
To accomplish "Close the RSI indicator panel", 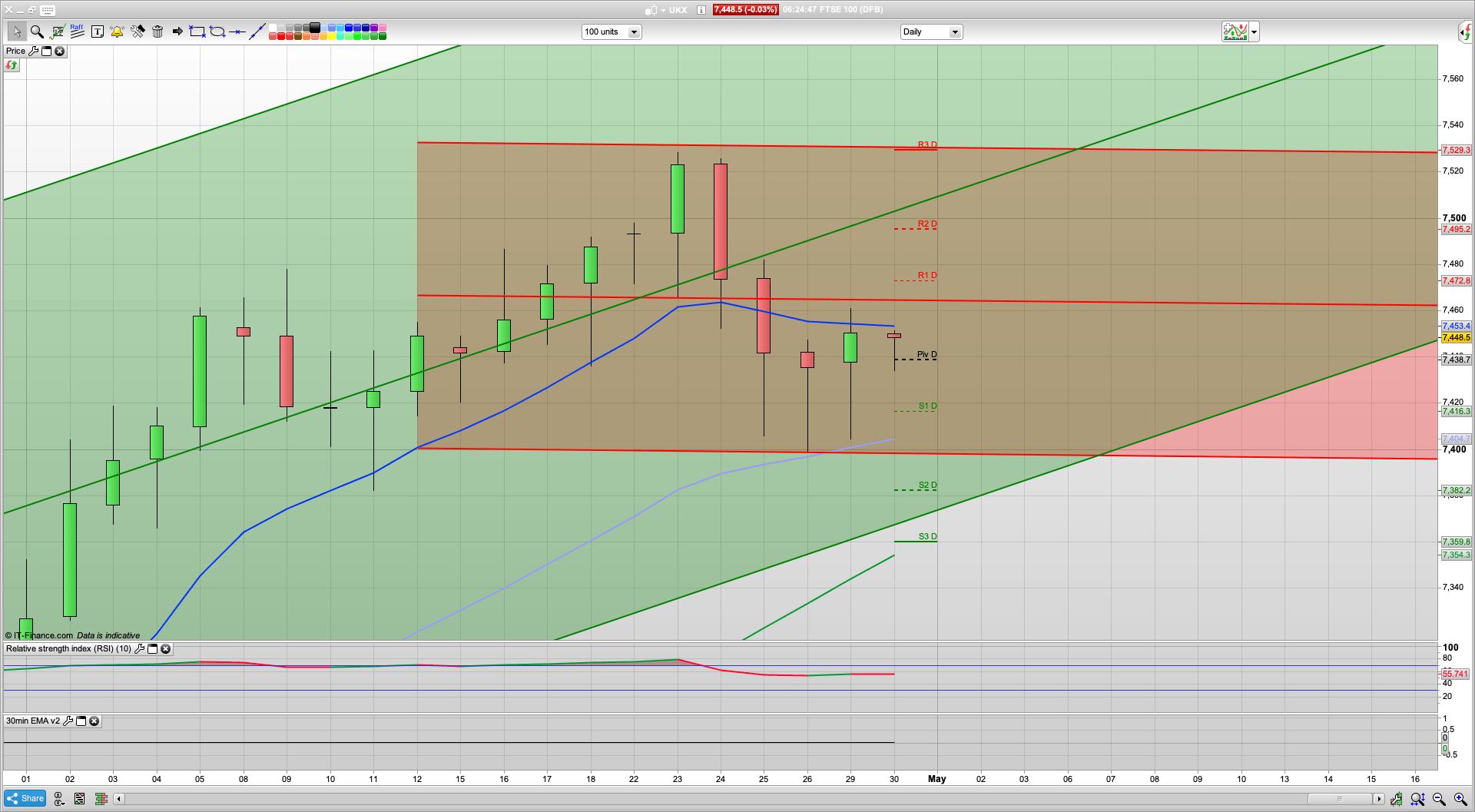I will (165, 649).
